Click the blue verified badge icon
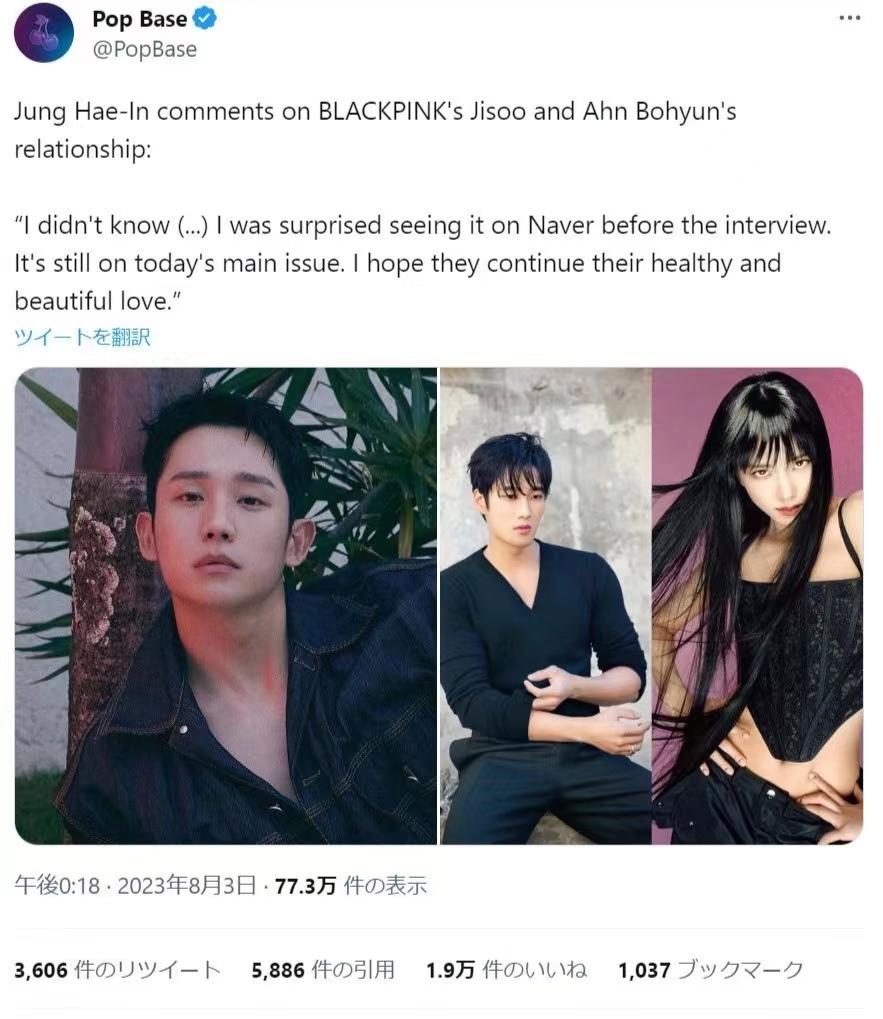This screenshot has width=883, height=1019. [205, 18]
